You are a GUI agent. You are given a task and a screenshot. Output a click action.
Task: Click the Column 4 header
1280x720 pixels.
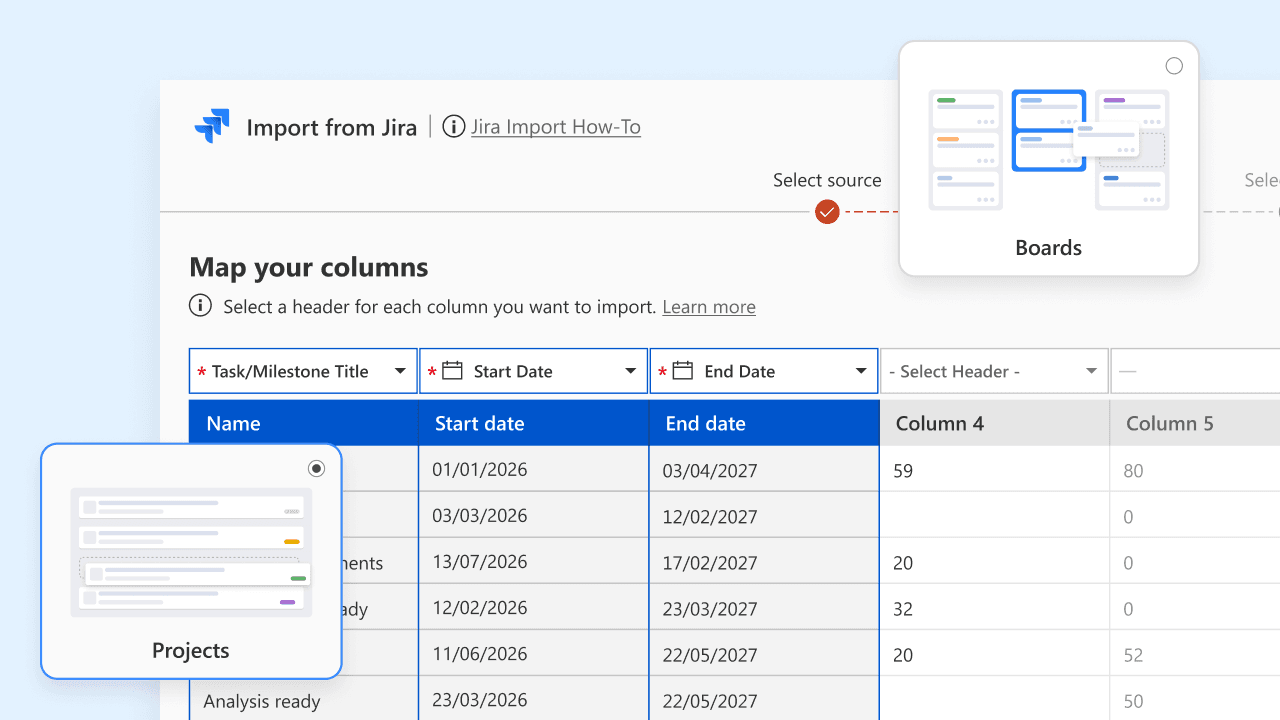click(x=994, y=423)
